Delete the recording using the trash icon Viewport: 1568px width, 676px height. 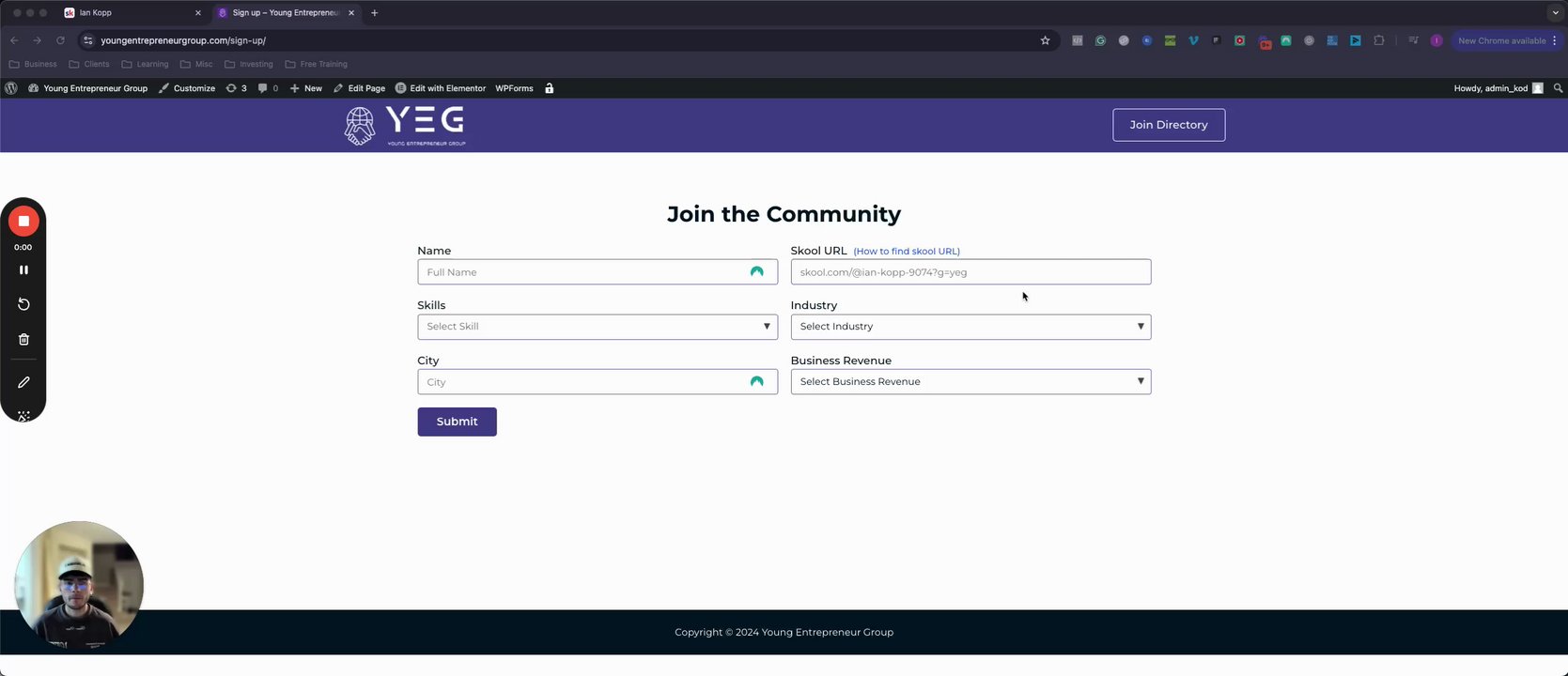click(x=23, y=340)
